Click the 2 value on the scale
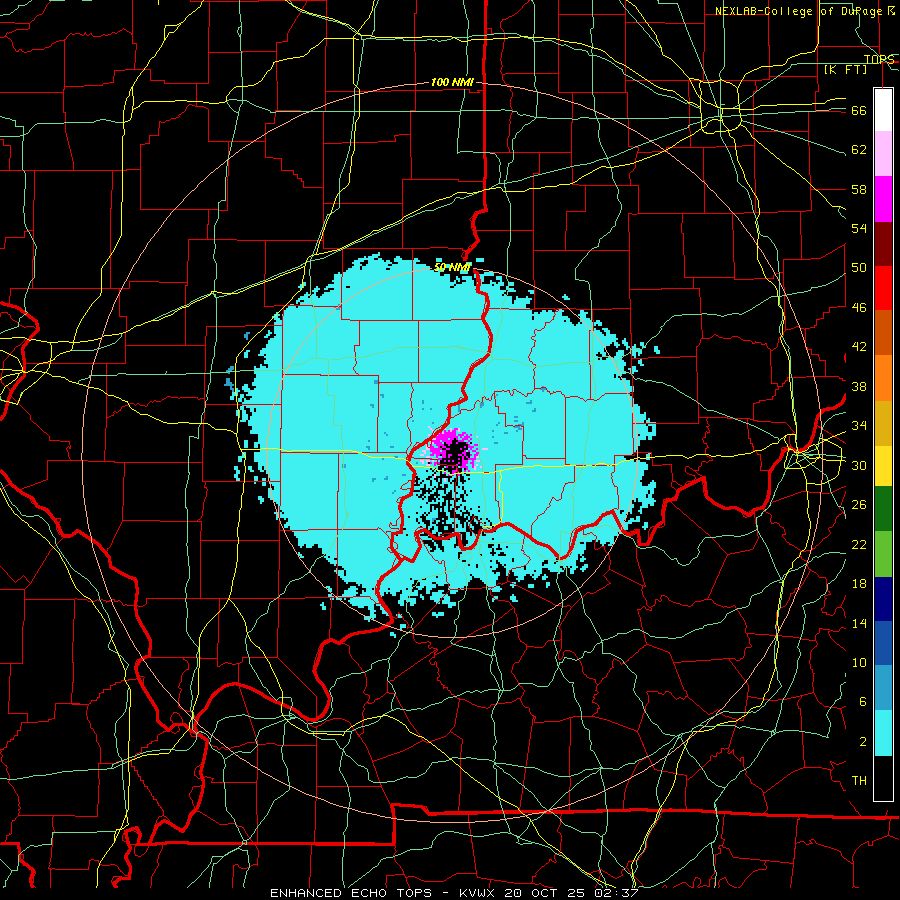 click(x=862, y=742)
